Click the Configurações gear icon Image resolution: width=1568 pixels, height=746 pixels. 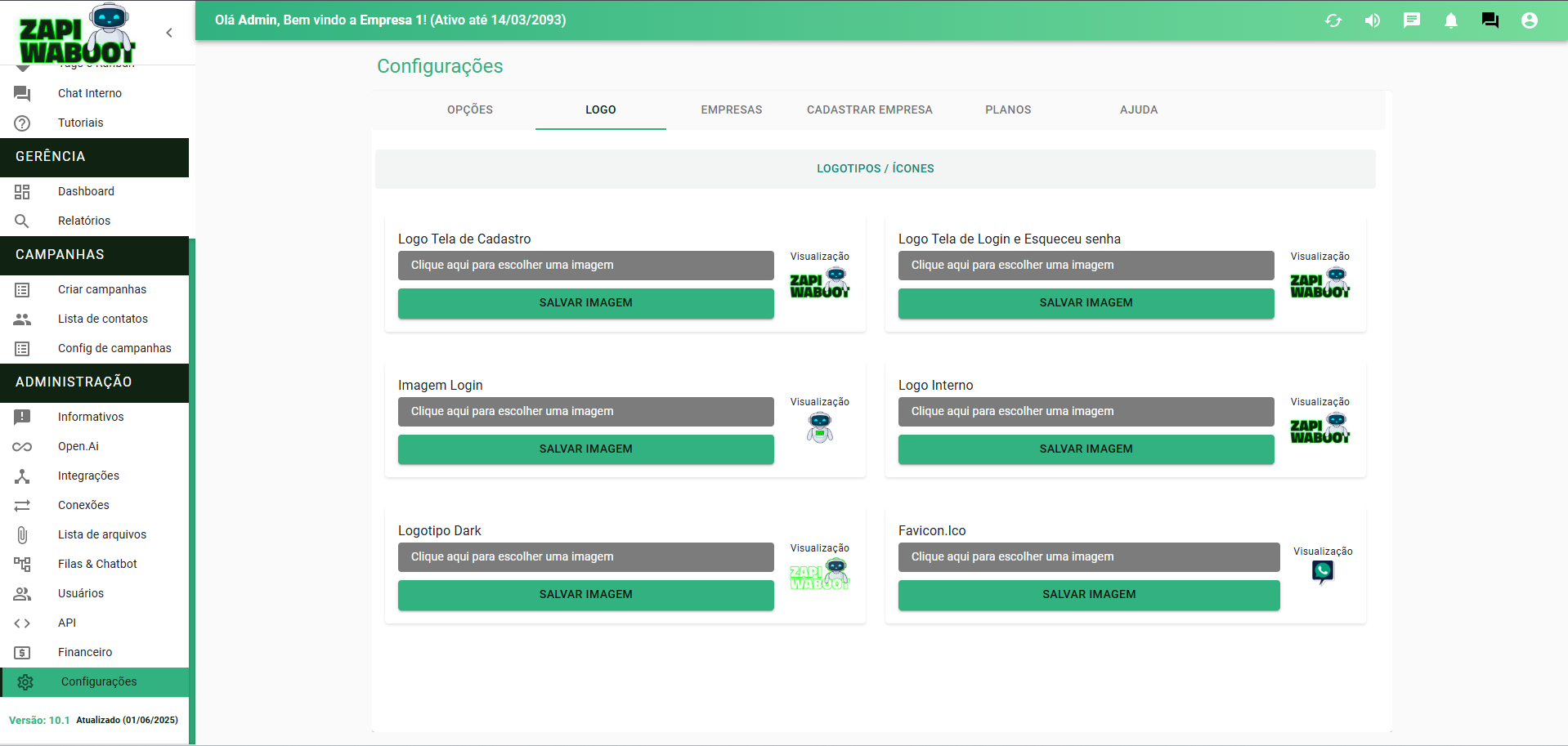pos(25,681)
